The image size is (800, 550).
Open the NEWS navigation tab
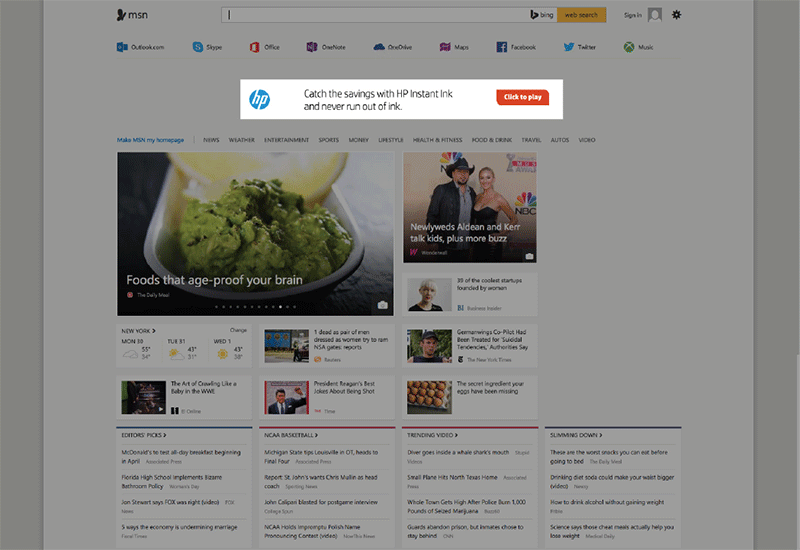pyautogui.click(x=211, y=140)
